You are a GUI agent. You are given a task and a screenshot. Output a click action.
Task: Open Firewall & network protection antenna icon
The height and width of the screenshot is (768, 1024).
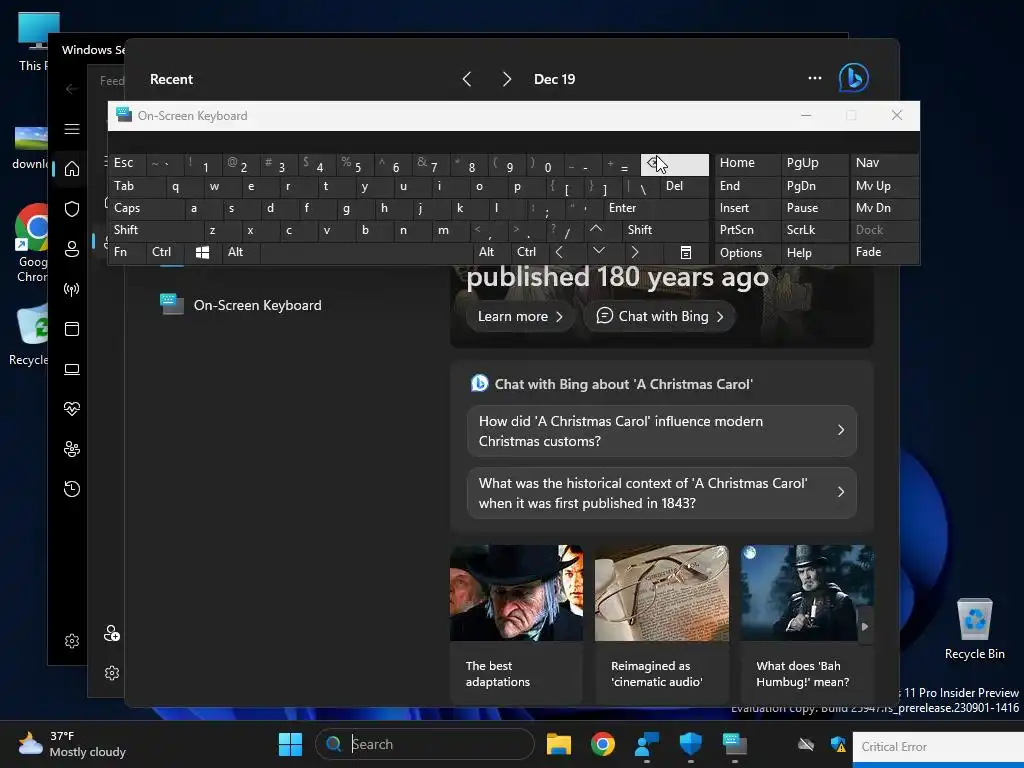[x=72, y=289]
